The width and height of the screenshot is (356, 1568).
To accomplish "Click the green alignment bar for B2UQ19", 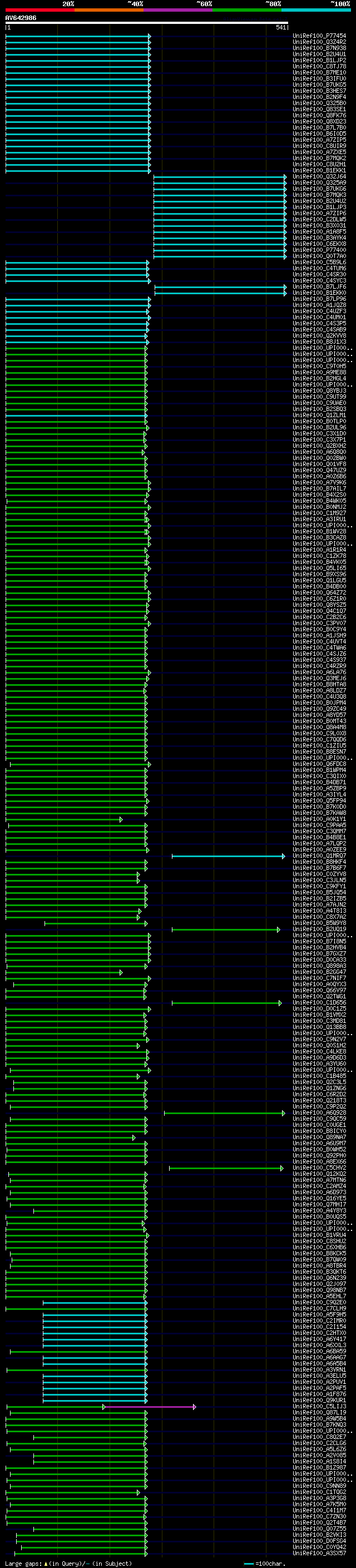I will [x=226, y=929].
